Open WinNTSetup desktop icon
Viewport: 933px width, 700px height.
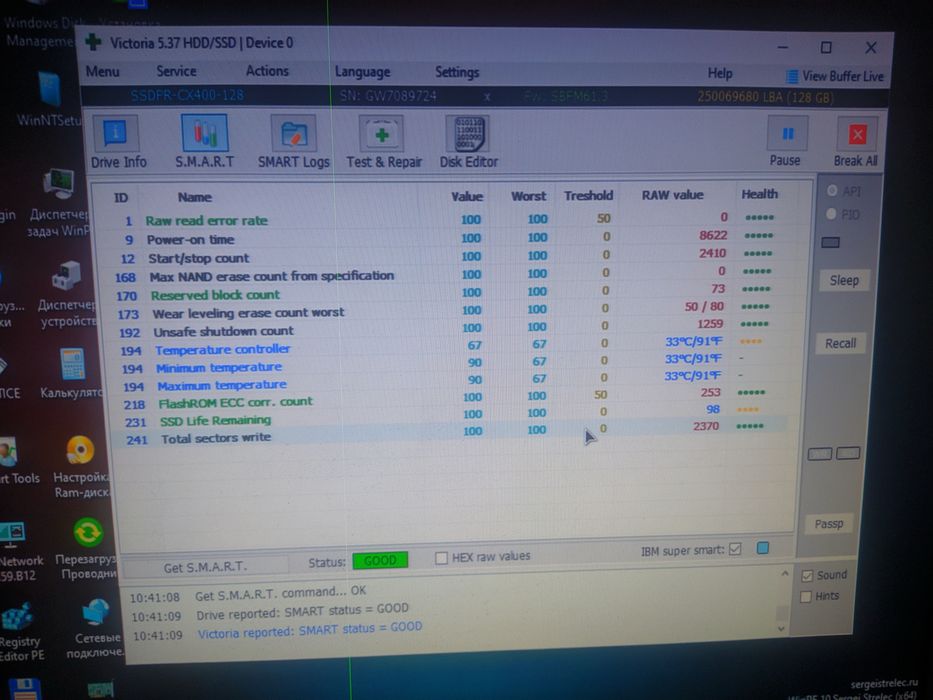[49, 99]
